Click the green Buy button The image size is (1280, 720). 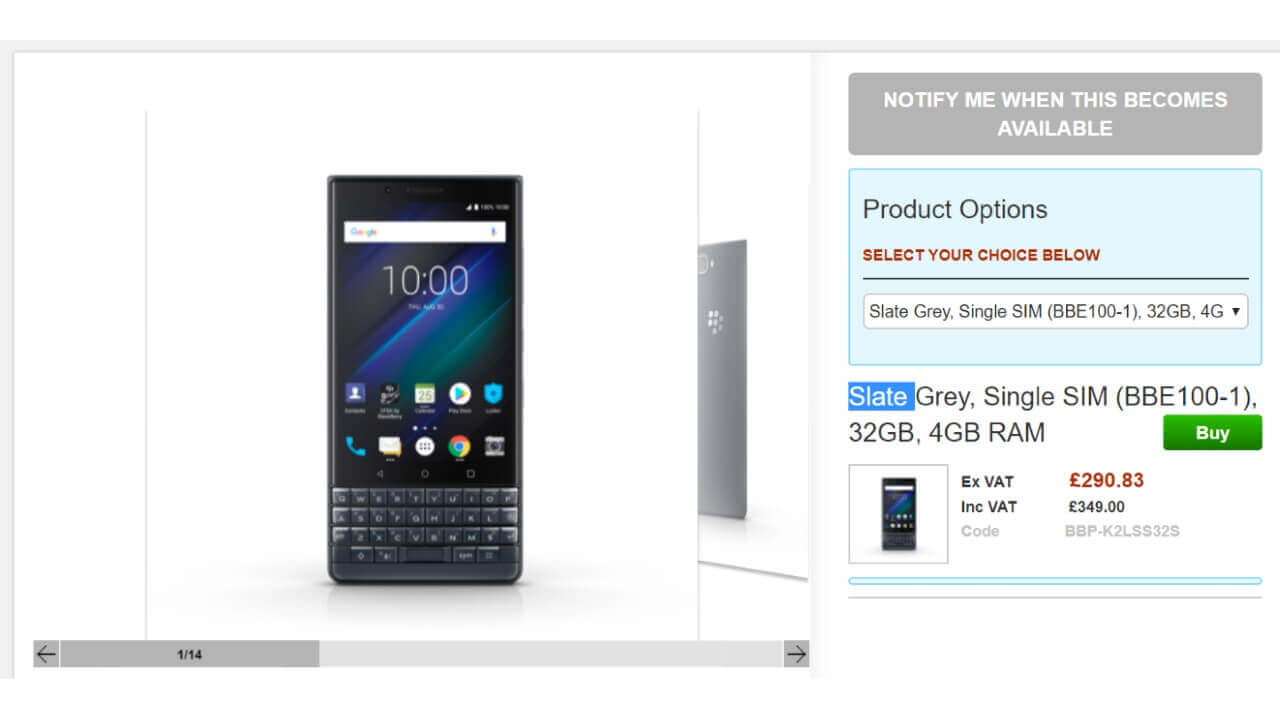tap(1212, 433)
